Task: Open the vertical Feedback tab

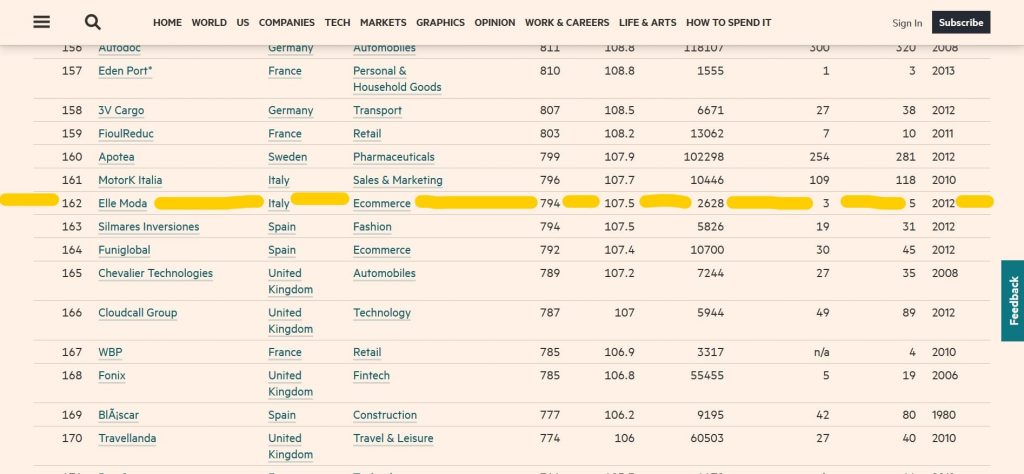Action: [1012, 301]
